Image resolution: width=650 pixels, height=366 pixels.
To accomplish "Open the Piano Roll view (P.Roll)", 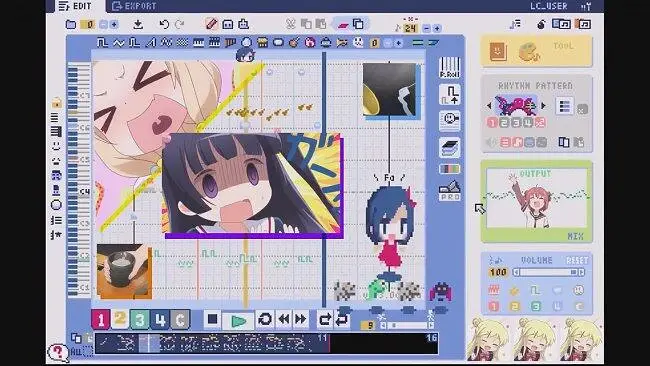I will 449,67.
